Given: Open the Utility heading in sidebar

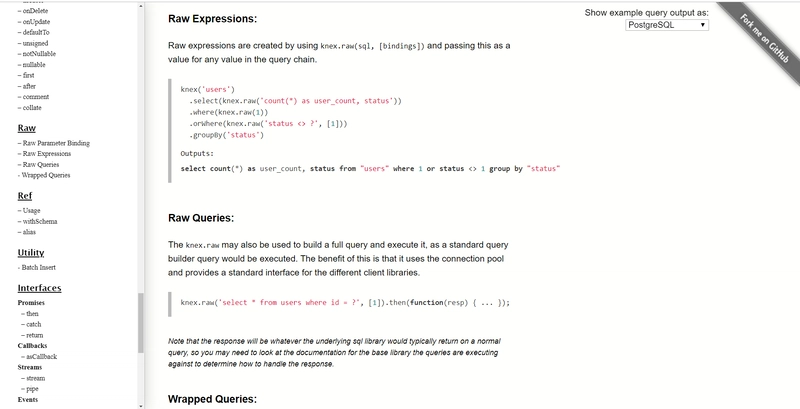Looking at the screenshot, I should coord(31,252).
